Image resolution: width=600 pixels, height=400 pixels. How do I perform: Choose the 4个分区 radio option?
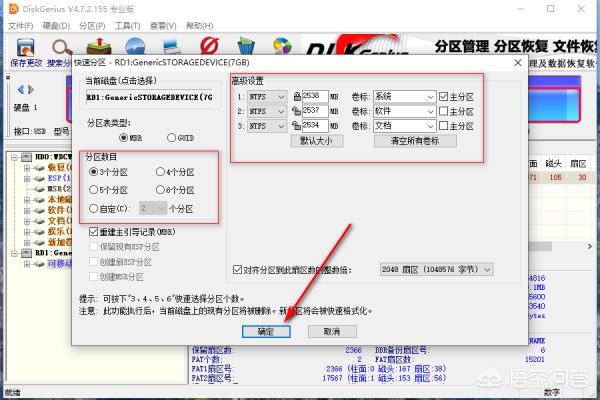click(x=161, y=172)
